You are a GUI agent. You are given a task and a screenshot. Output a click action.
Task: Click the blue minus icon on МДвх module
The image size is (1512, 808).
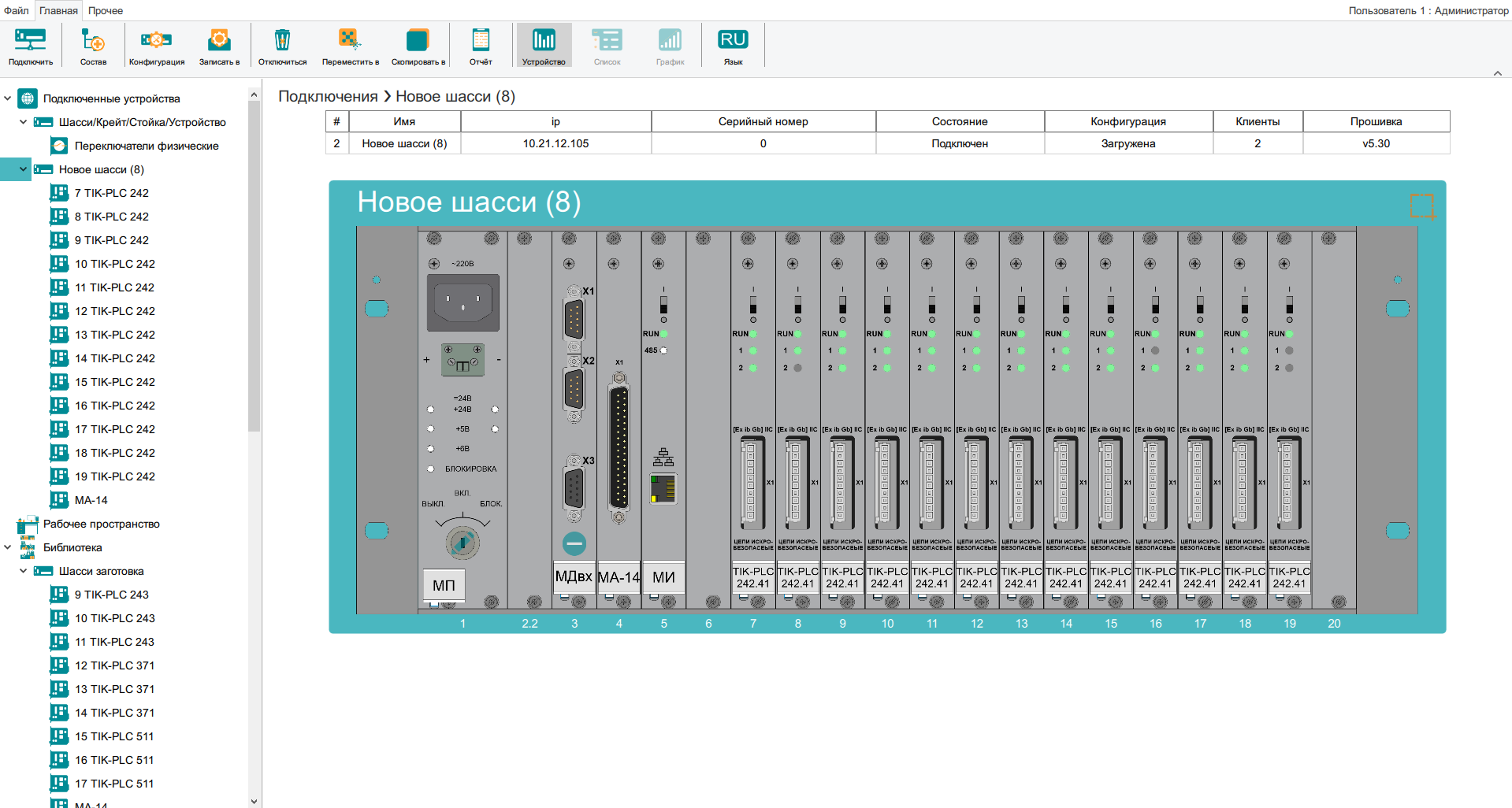coord(574,543)
